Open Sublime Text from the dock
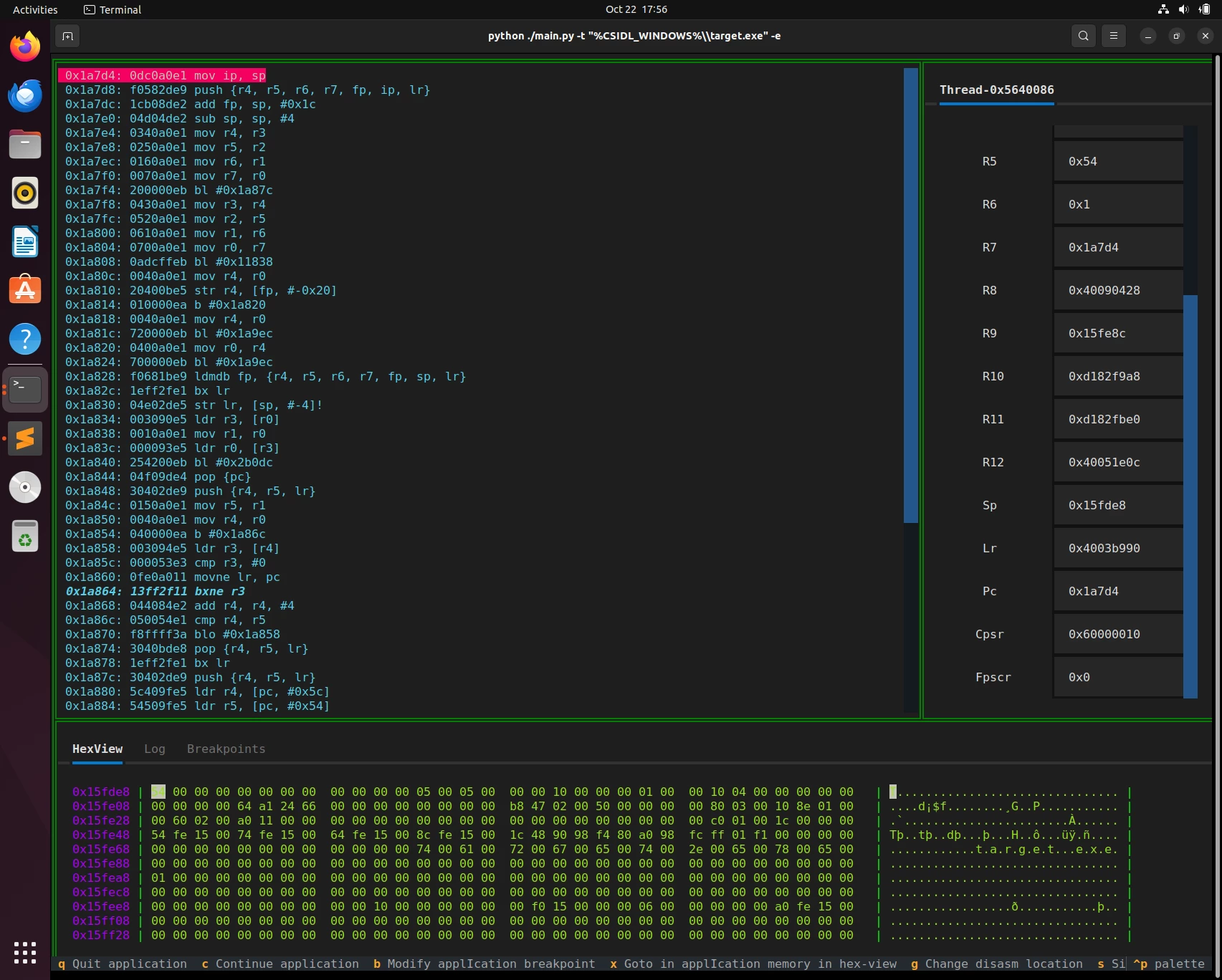This screenshot has width=1222, height=980. (25, 438)
